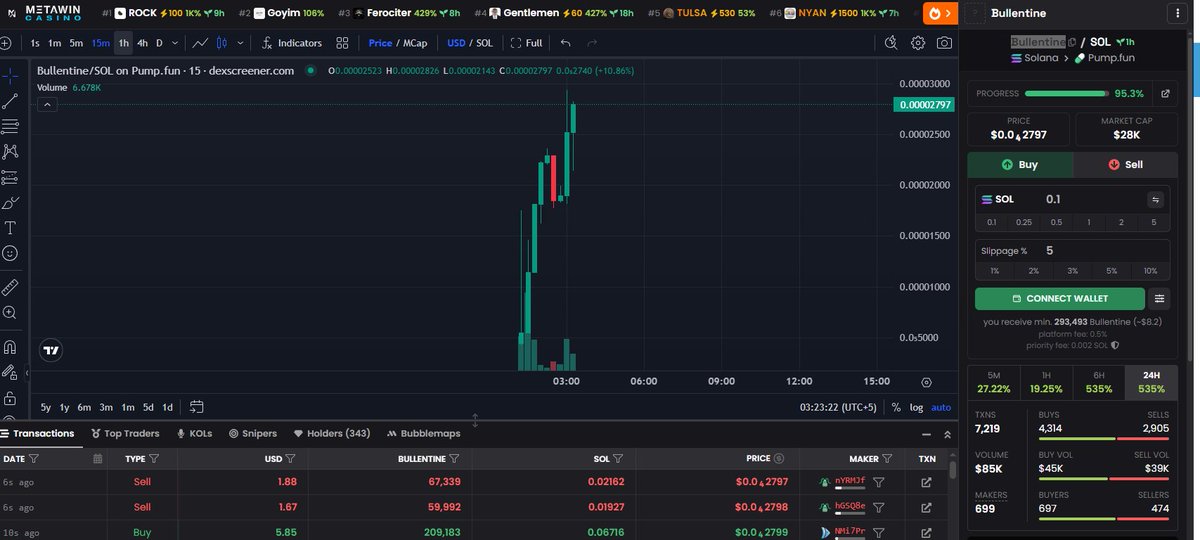Switch chart denomination to SOL
This screenshot has width=1200, height=540.
(484, 43)
